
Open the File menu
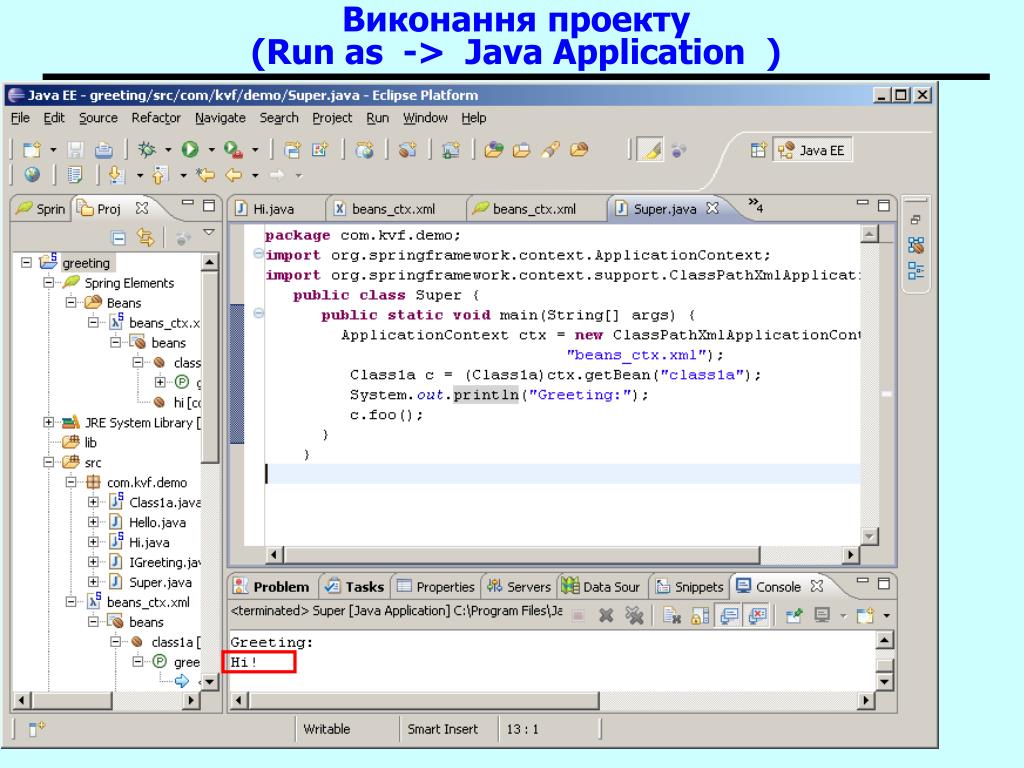20,118
